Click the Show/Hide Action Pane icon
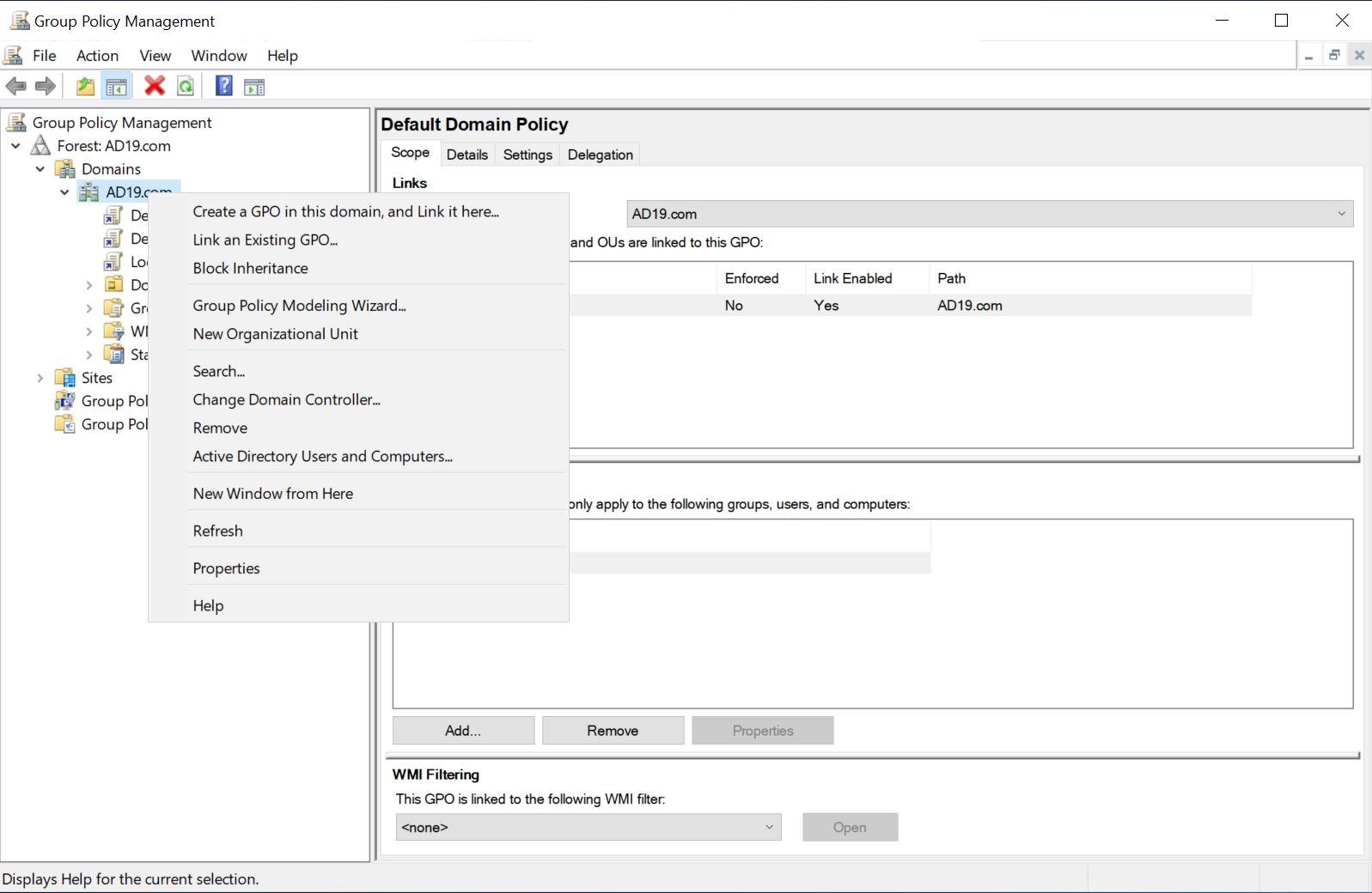 click(254, 86)
